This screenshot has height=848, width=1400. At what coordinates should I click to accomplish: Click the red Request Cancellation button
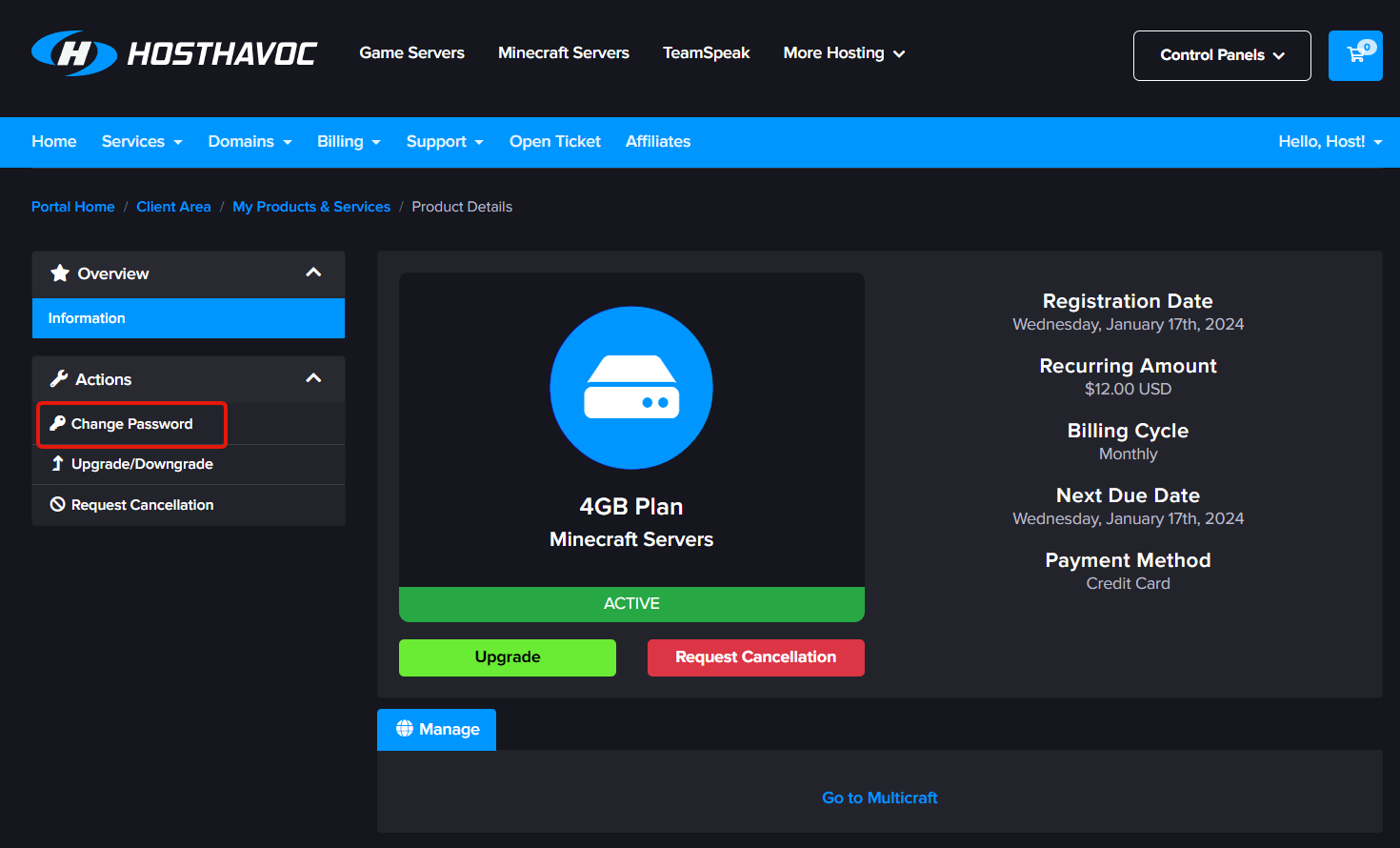click(x=756, y=657)
